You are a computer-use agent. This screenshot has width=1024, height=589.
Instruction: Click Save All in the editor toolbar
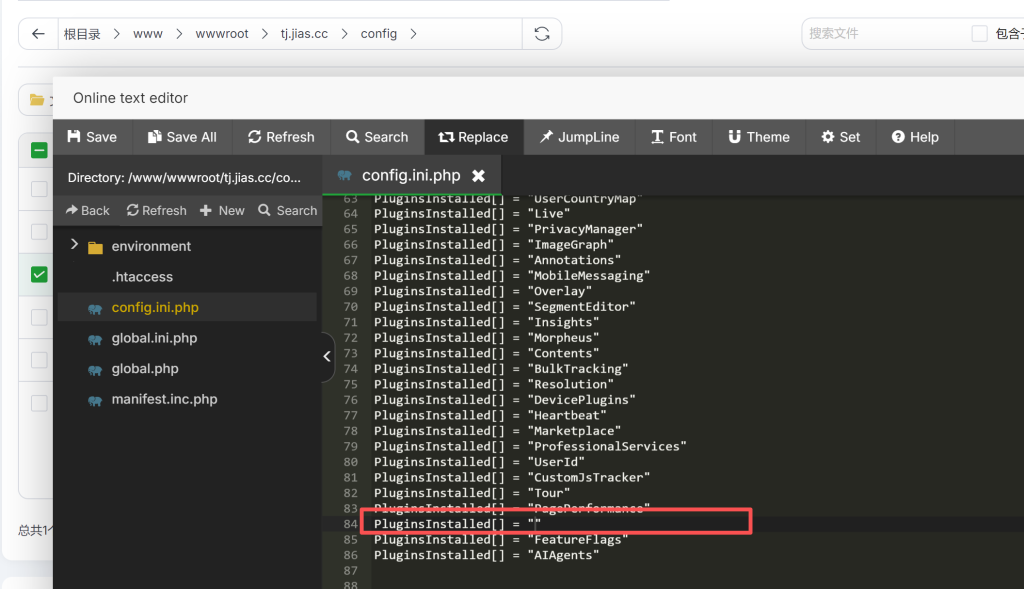pos(182,137)
